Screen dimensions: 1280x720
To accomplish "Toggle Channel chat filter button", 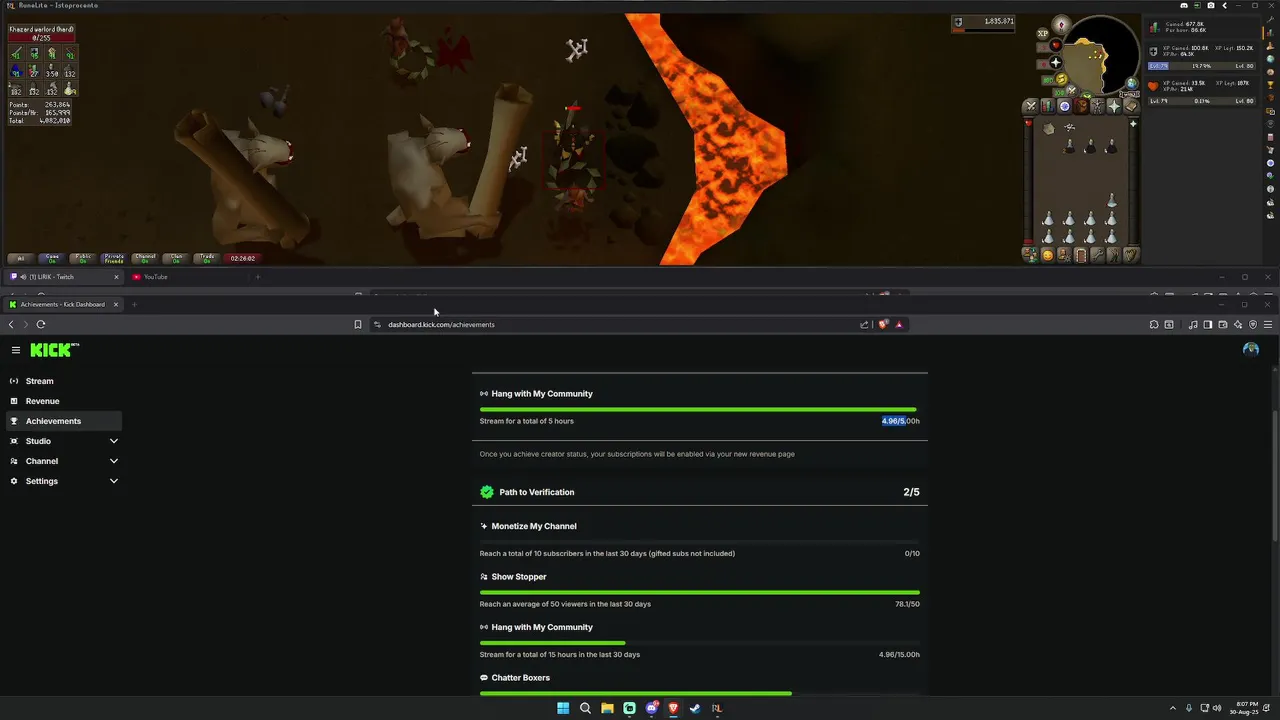I will pos(145,258).
